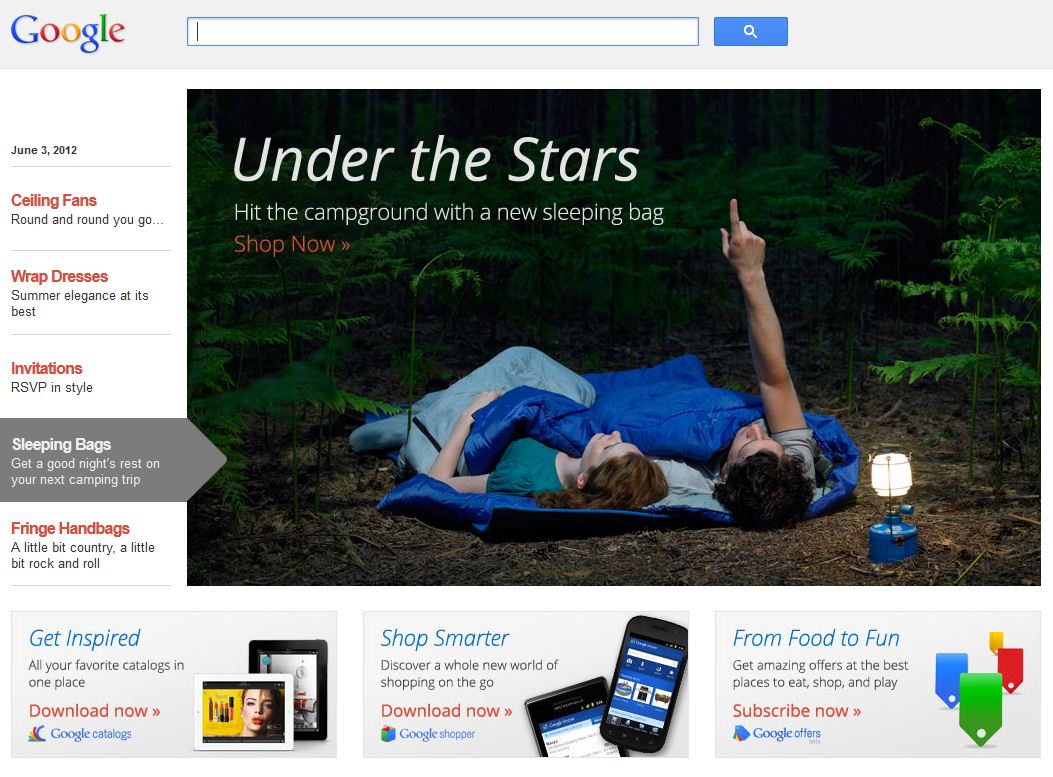Click the Under the Stars banner headline
The image size is (1053, 777).
437,160
